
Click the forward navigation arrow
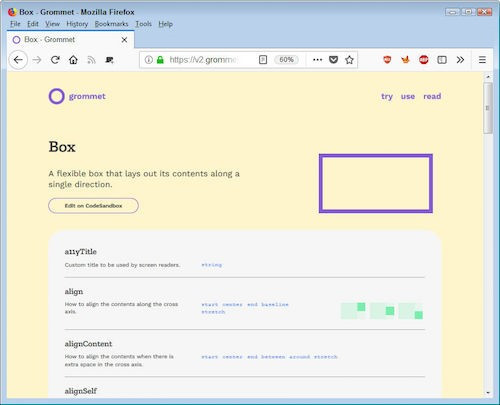point(37,60)
